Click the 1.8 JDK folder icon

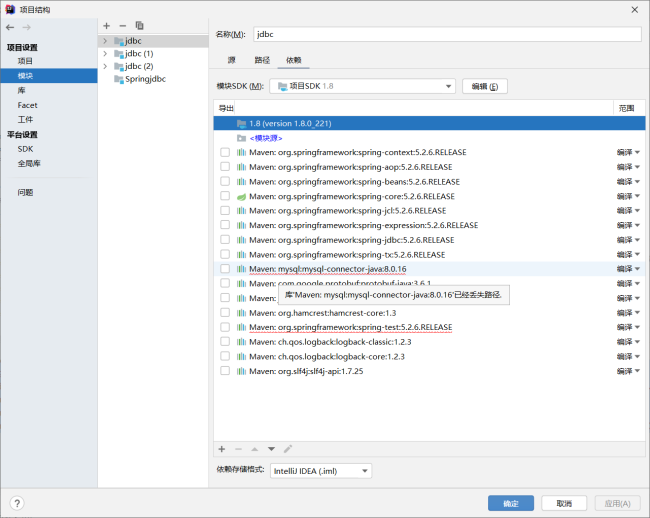pos(241,123)
